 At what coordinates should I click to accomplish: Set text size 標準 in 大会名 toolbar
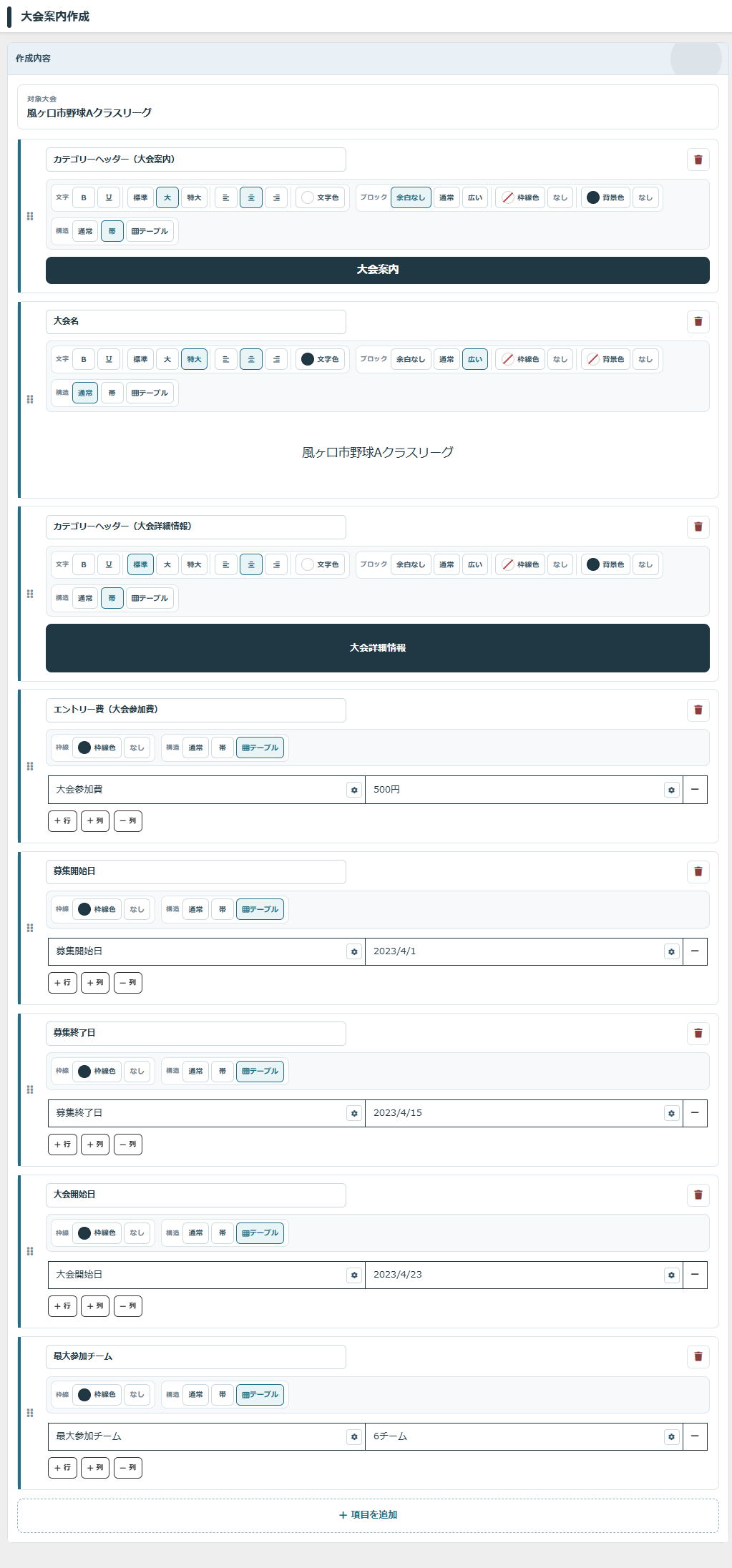(141, 359)
